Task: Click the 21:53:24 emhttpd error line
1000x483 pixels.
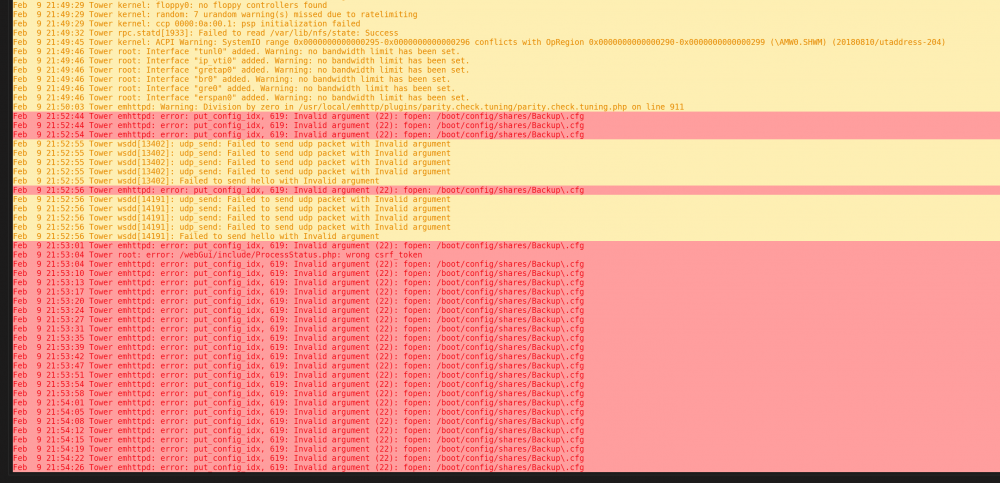Action: 298,311
